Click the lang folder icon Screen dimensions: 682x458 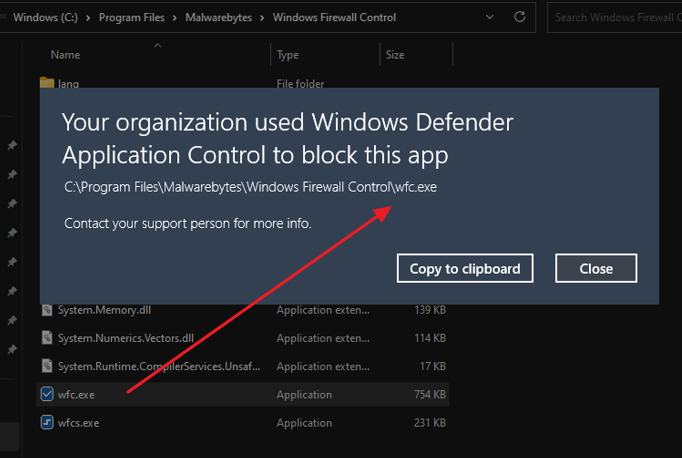tap(47, 84)
